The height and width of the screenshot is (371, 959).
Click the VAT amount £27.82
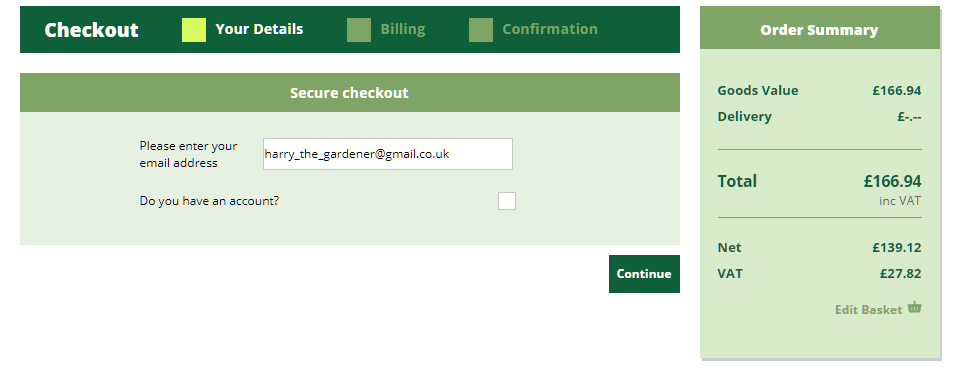tap(900, 274)
